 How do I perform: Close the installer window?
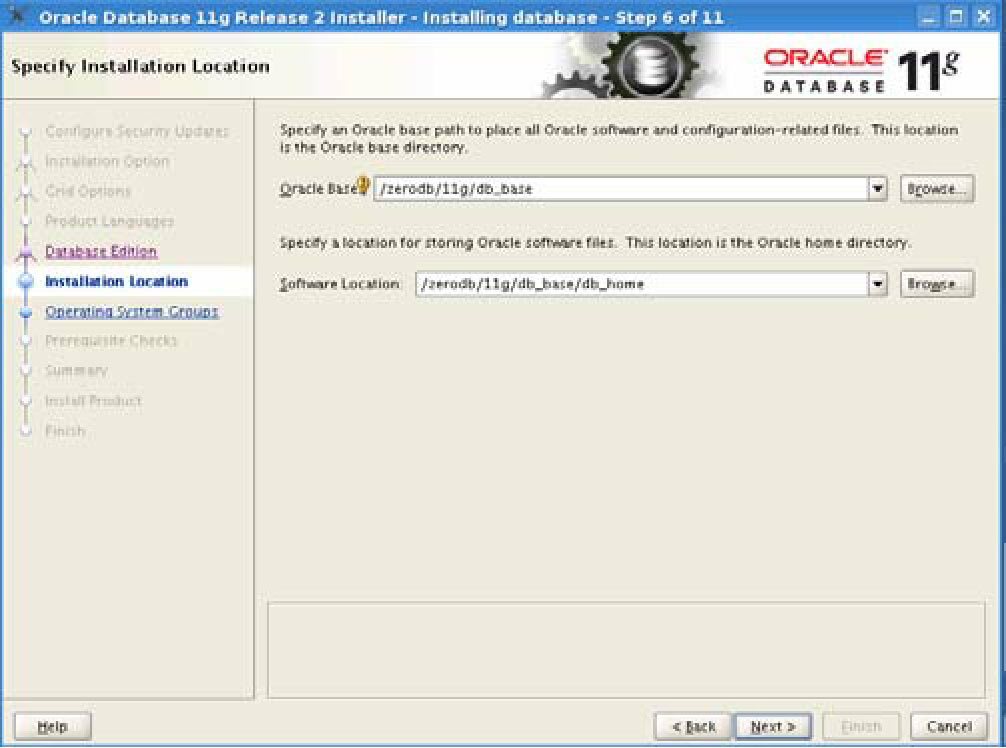(x=984, y=16)
